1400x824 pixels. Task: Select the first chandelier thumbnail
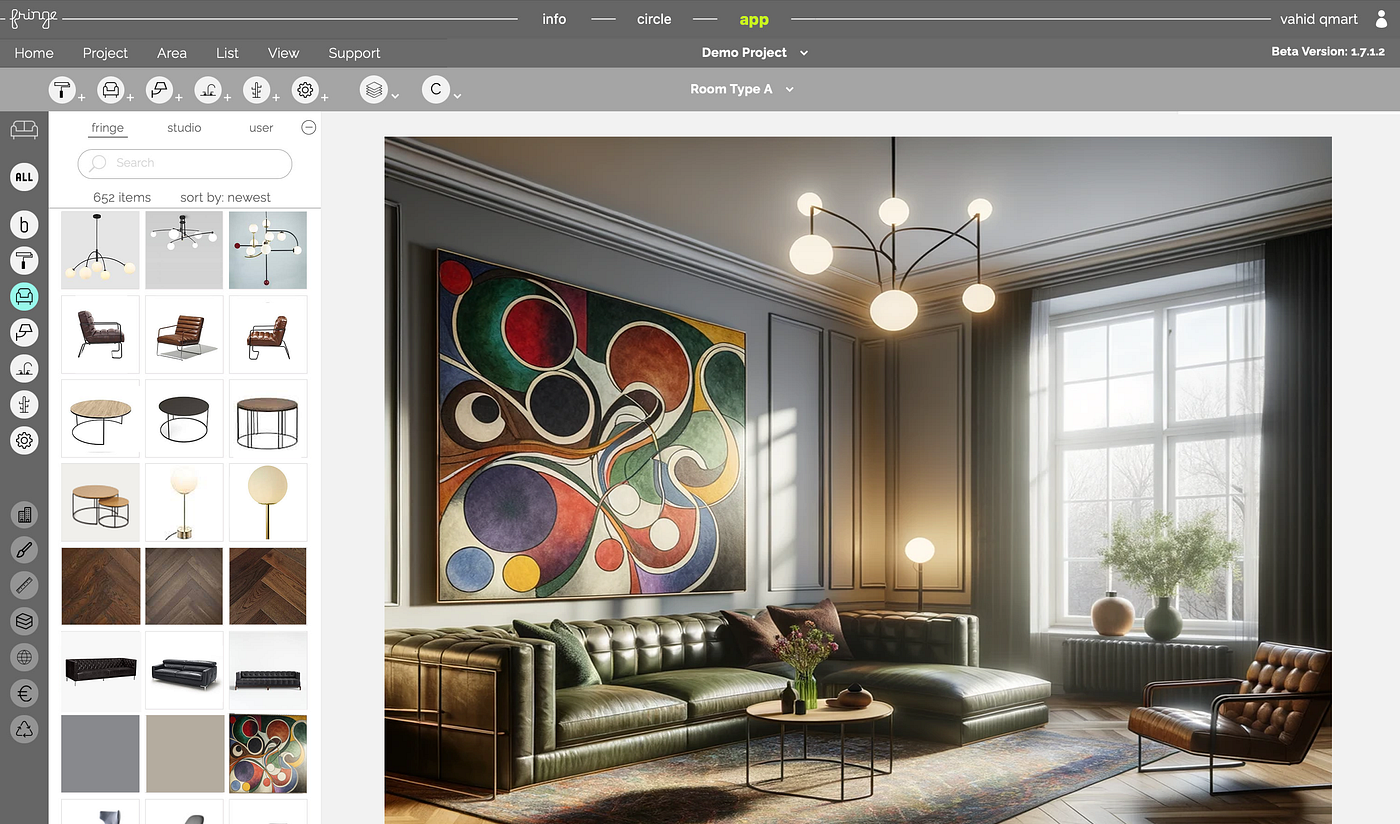100,250
